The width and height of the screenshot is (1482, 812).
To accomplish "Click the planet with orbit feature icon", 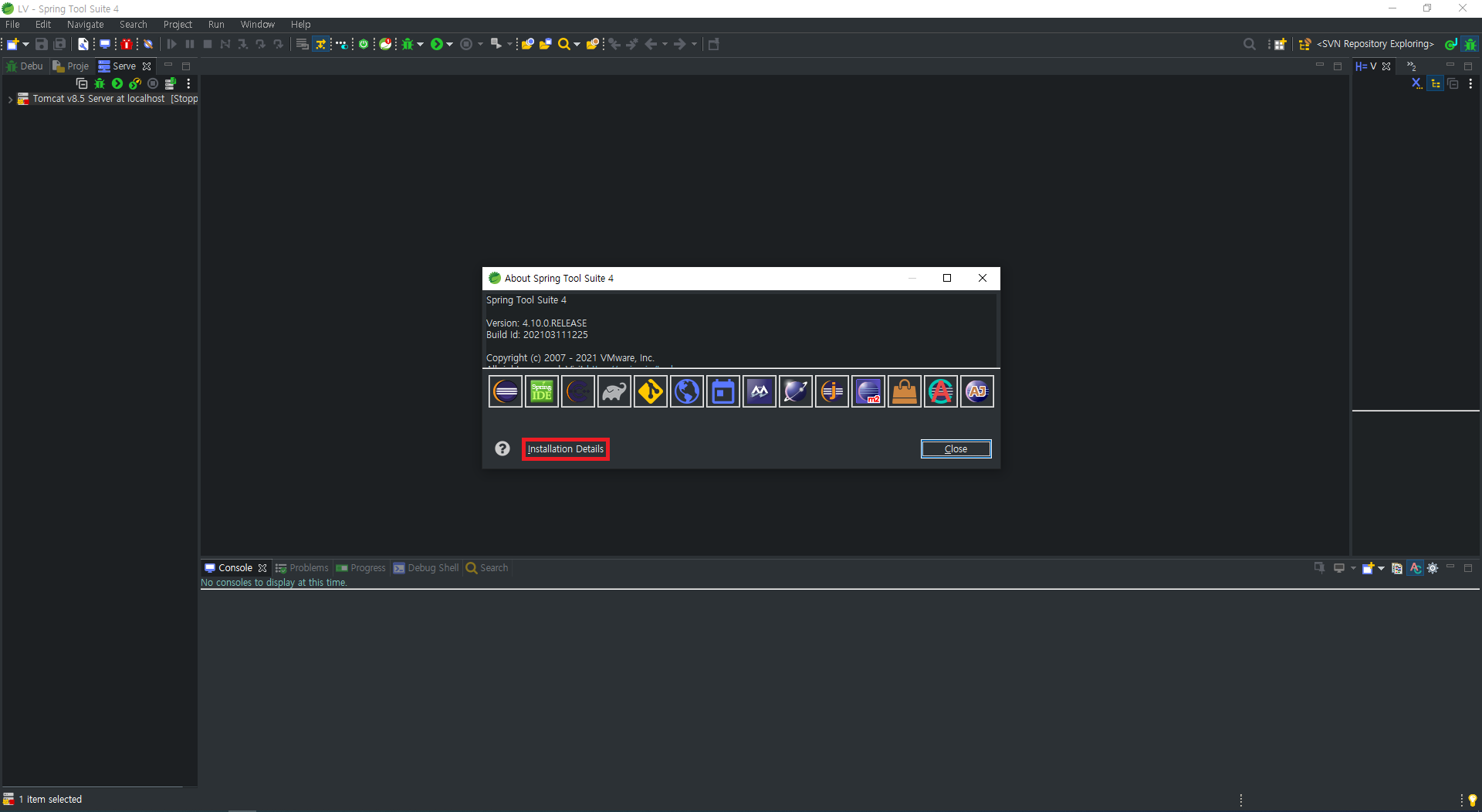I will (x=796, y=391).
